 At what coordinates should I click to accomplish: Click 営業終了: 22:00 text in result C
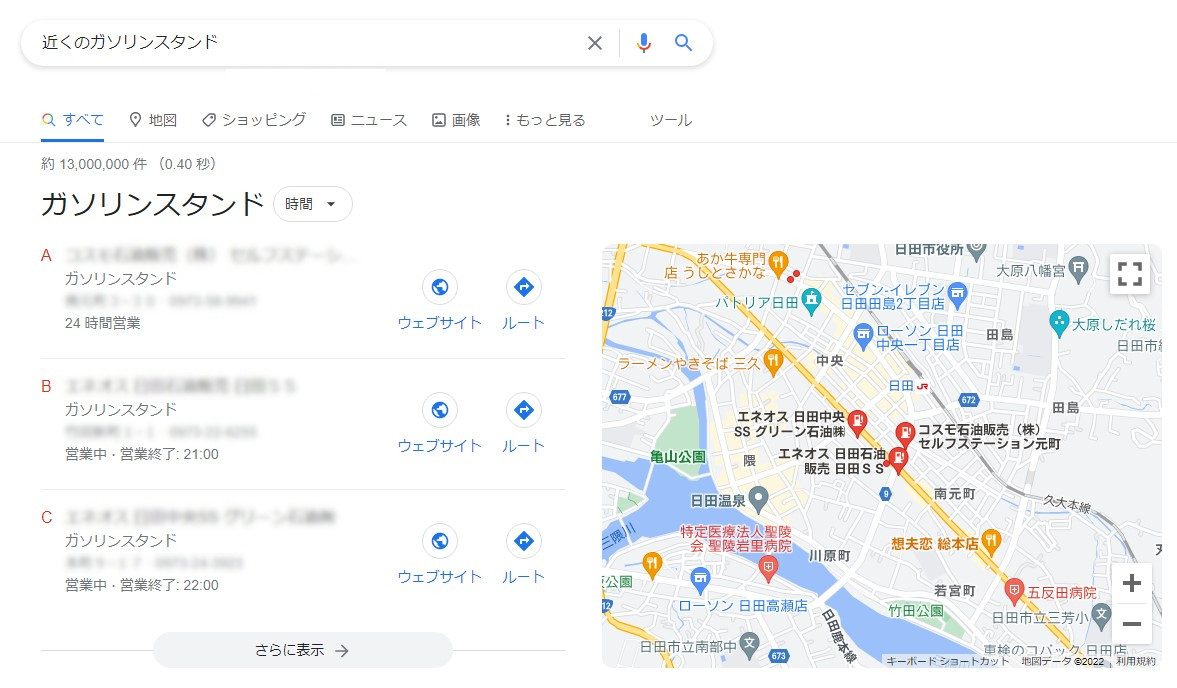pos(170,585)
